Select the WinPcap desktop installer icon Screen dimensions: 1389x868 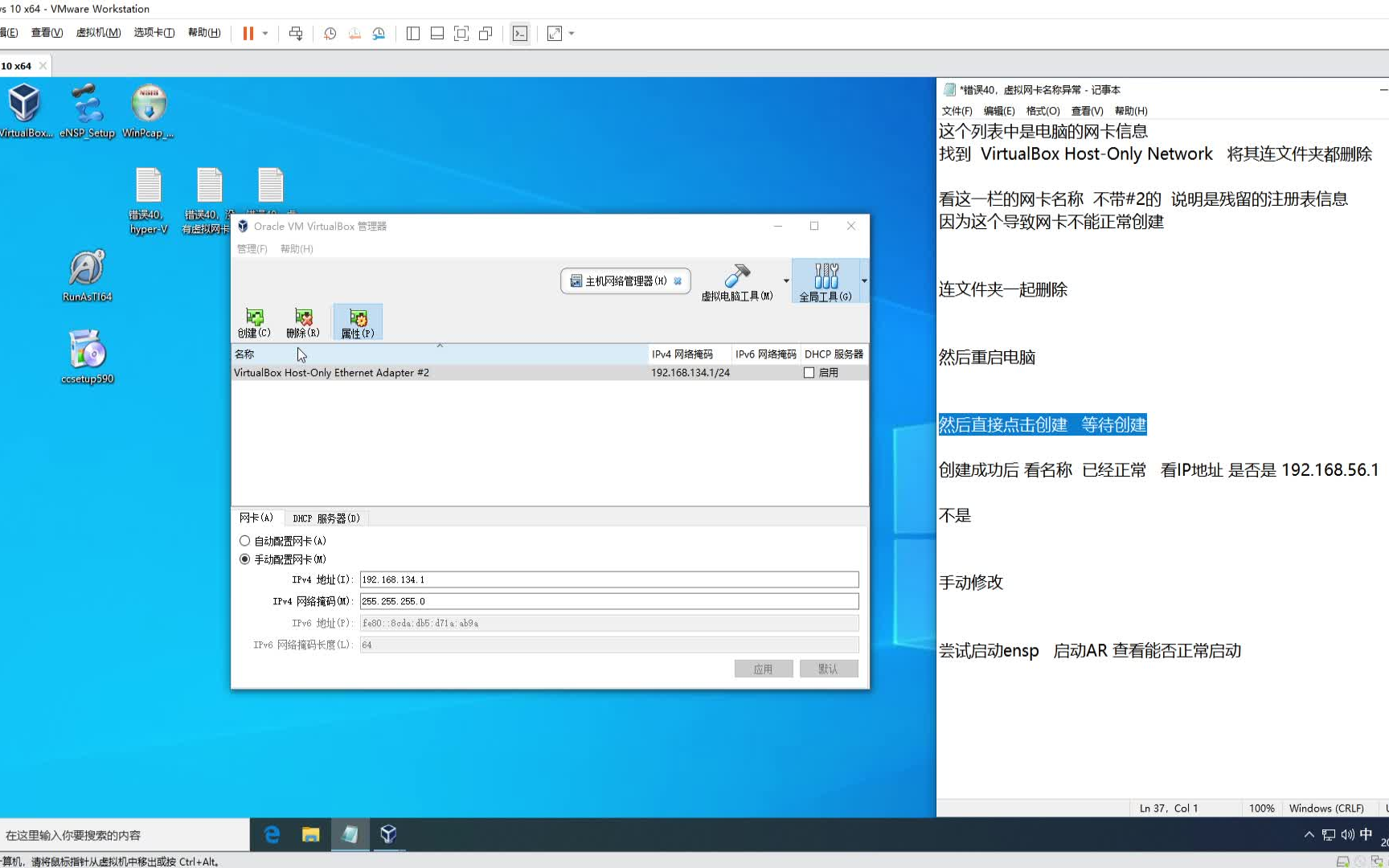click(149, 111)
